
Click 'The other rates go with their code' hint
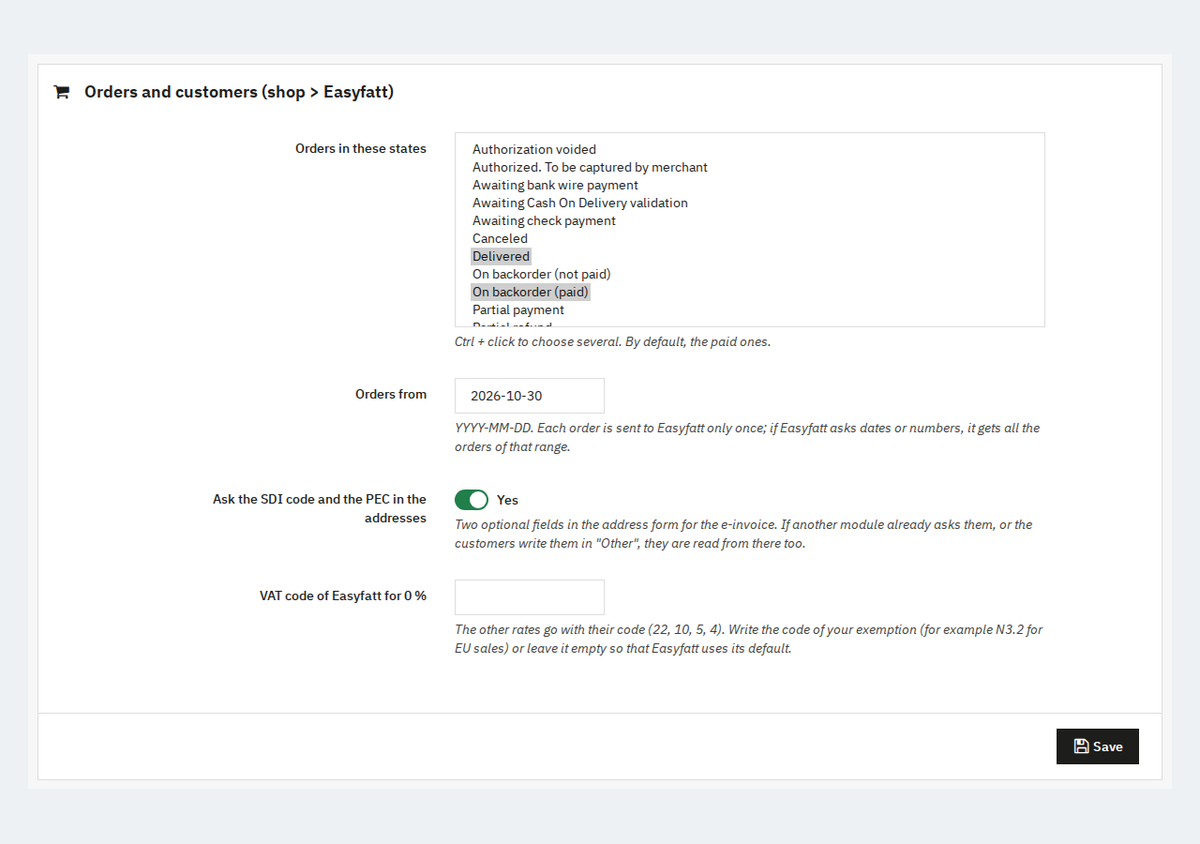pos(749,639)
